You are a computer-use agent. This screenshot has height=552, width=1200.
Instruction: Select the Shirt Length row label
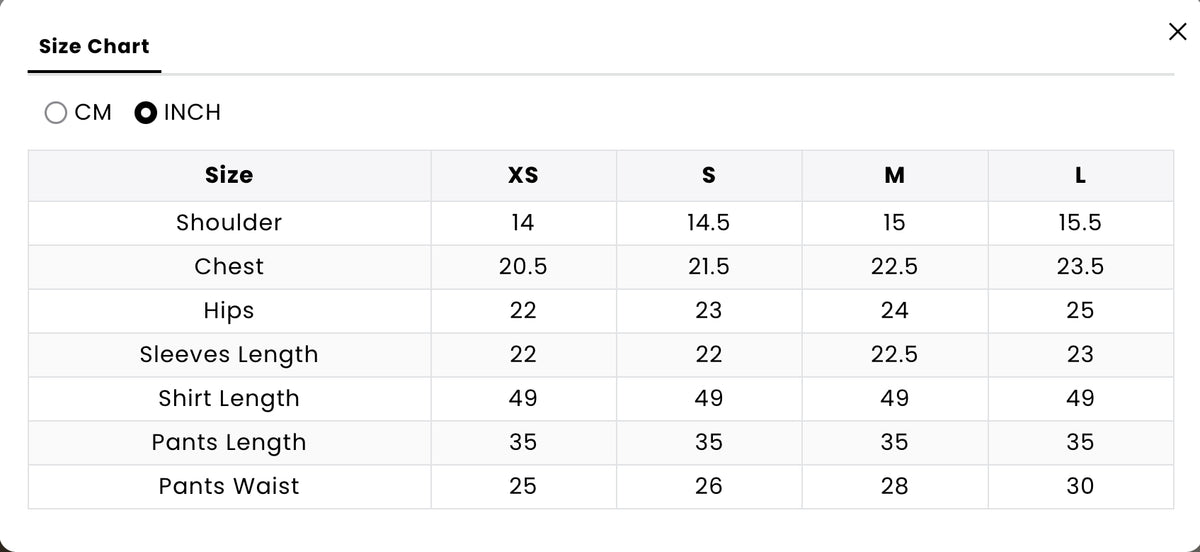pos(229,399)
